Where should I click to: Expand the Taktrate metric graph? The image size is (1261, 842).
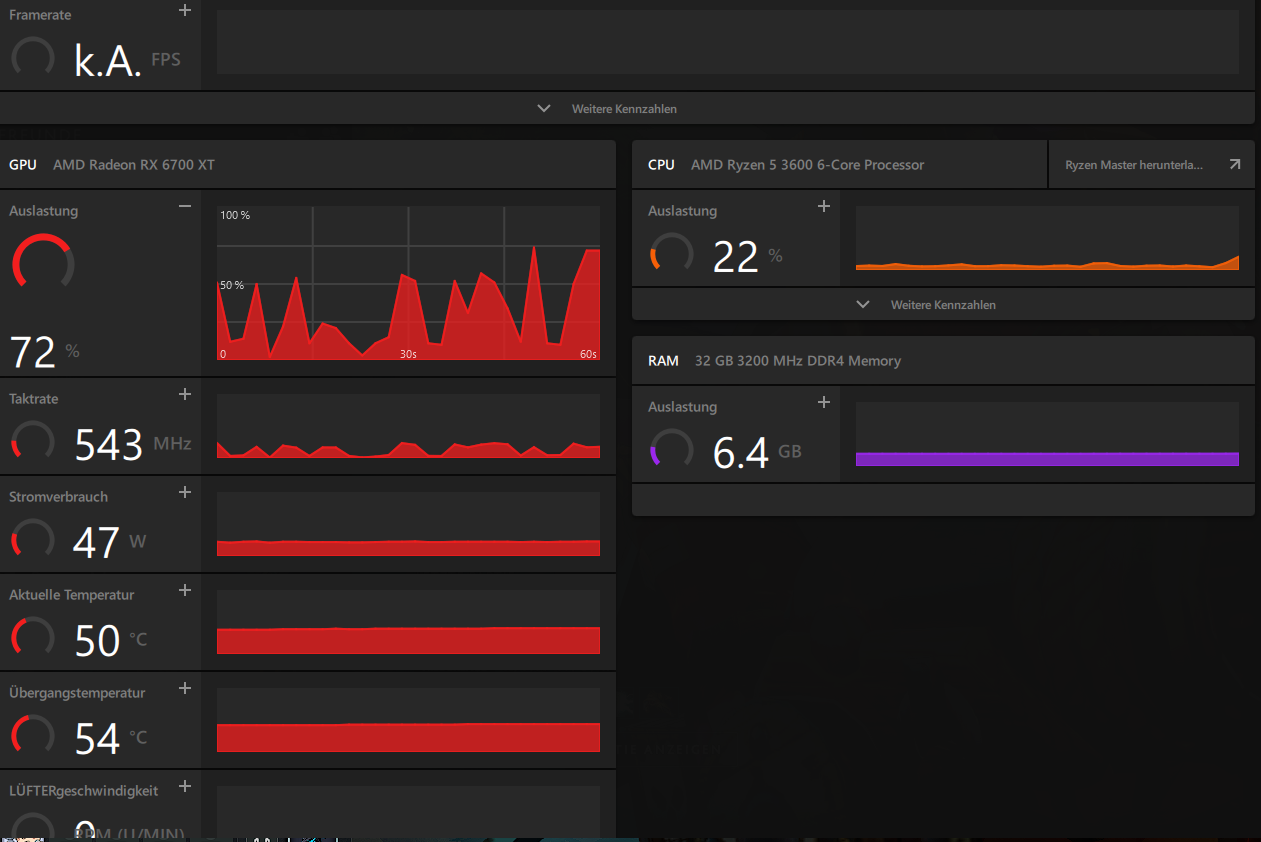[x=184, y=394]
